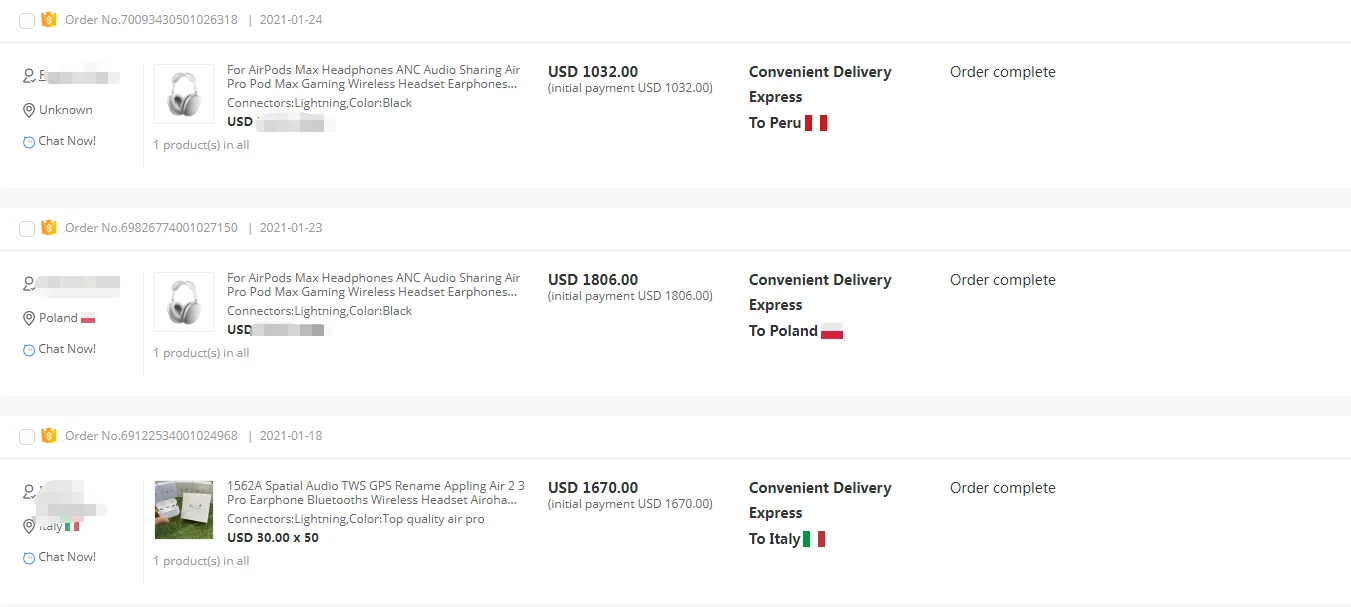Click order number 69826774001027150
The width and height of the screenshot is (1351, 607).
tap(151, 228)
